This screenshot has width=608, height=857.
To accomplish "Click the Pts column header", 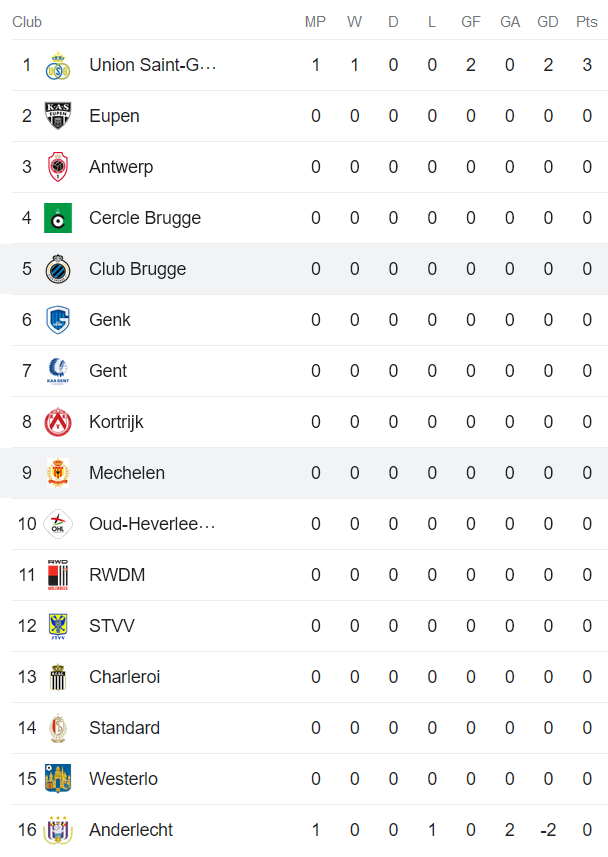I will tap(587, 22).
